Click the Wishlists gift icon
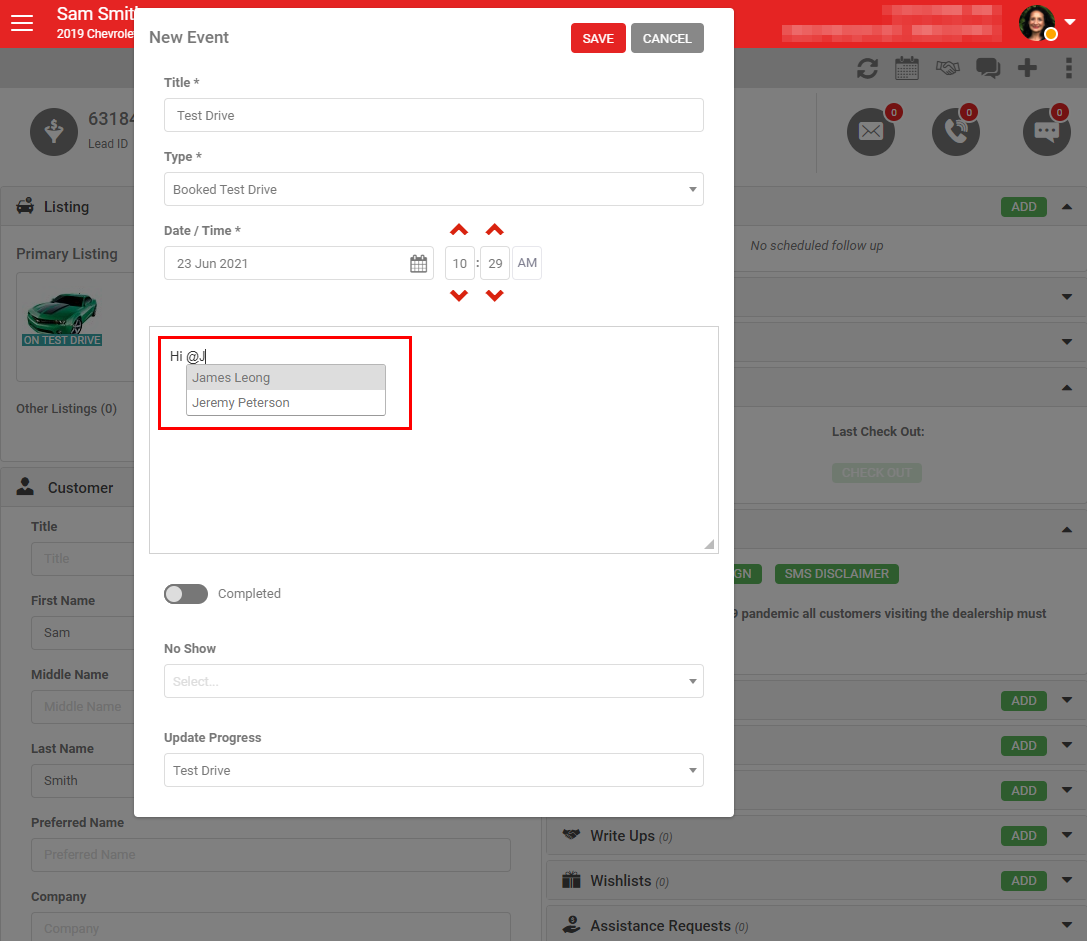Viewport: 1087px width, 941px height. tap(571, 880)
